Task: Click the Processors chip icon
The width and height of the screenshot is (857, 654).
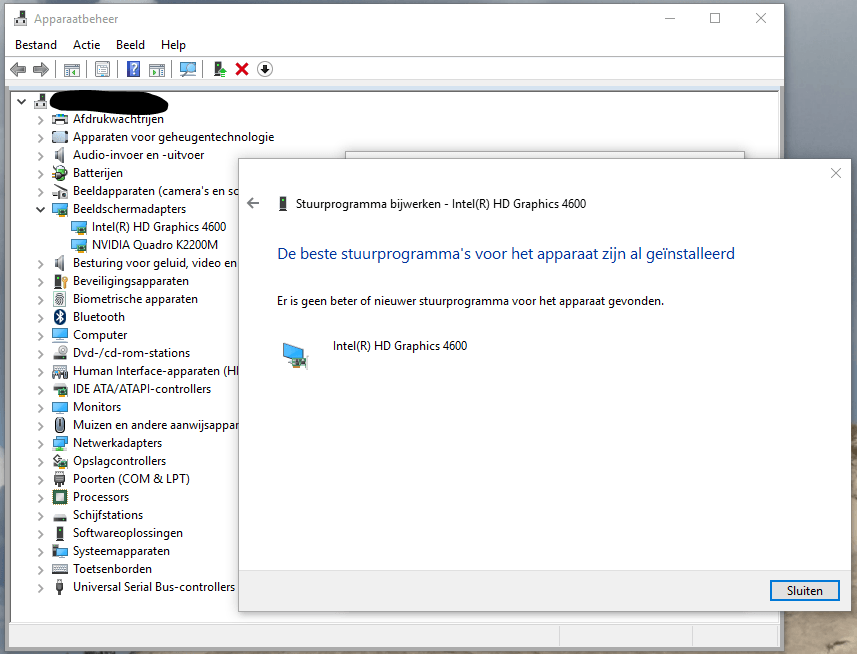Action: [60, 497]
